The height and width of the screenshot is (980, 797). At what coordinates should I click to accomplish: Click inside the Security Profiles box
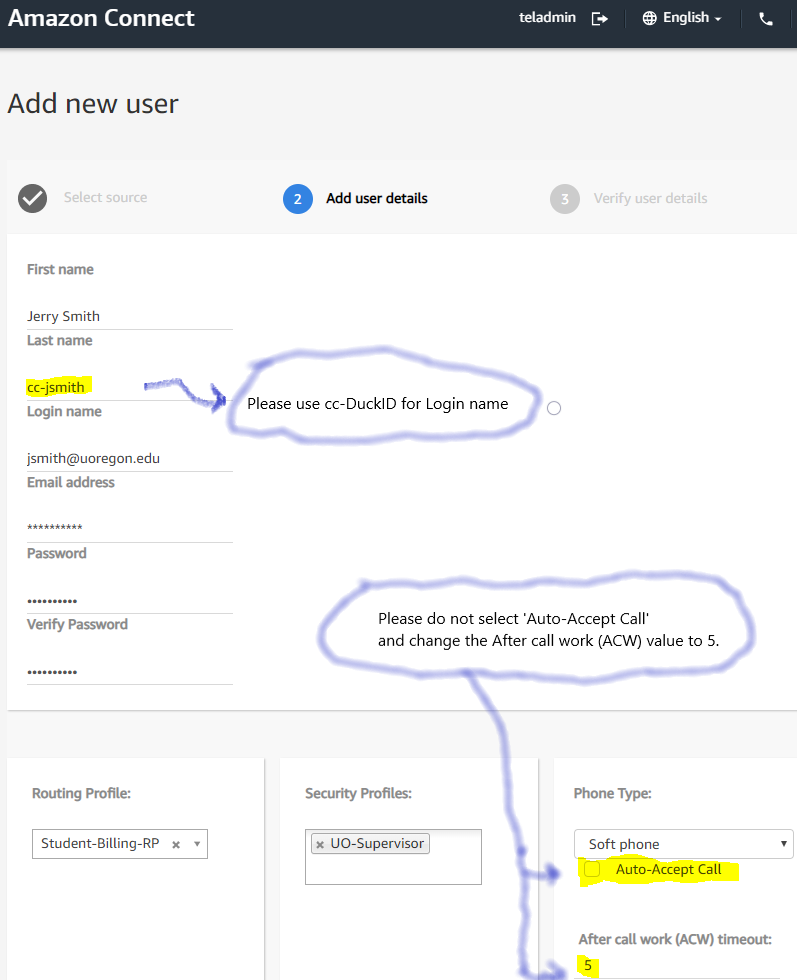(393, 857)
